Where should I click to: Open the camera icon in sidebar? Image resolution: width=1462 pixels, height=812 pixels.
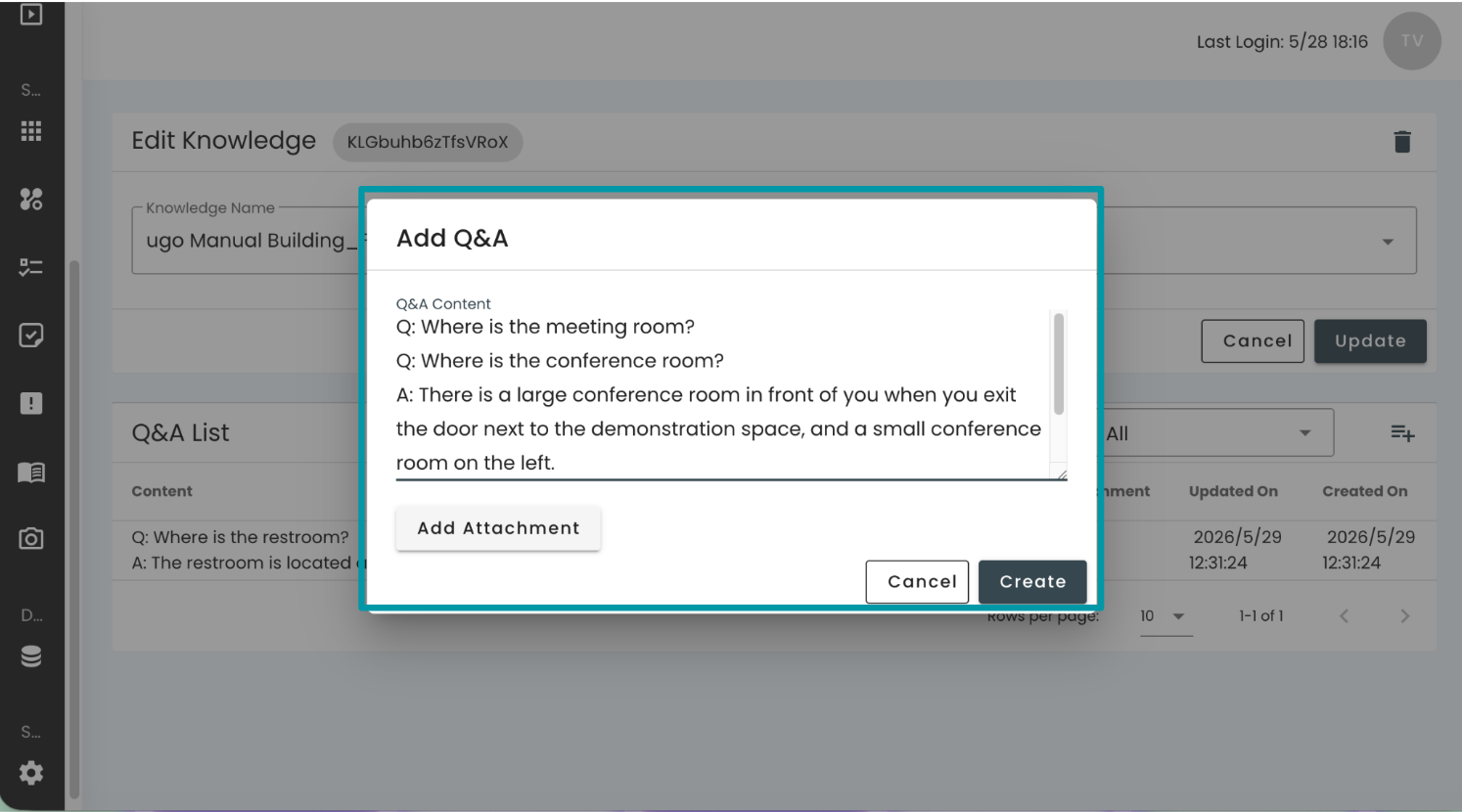pos(31,539)
